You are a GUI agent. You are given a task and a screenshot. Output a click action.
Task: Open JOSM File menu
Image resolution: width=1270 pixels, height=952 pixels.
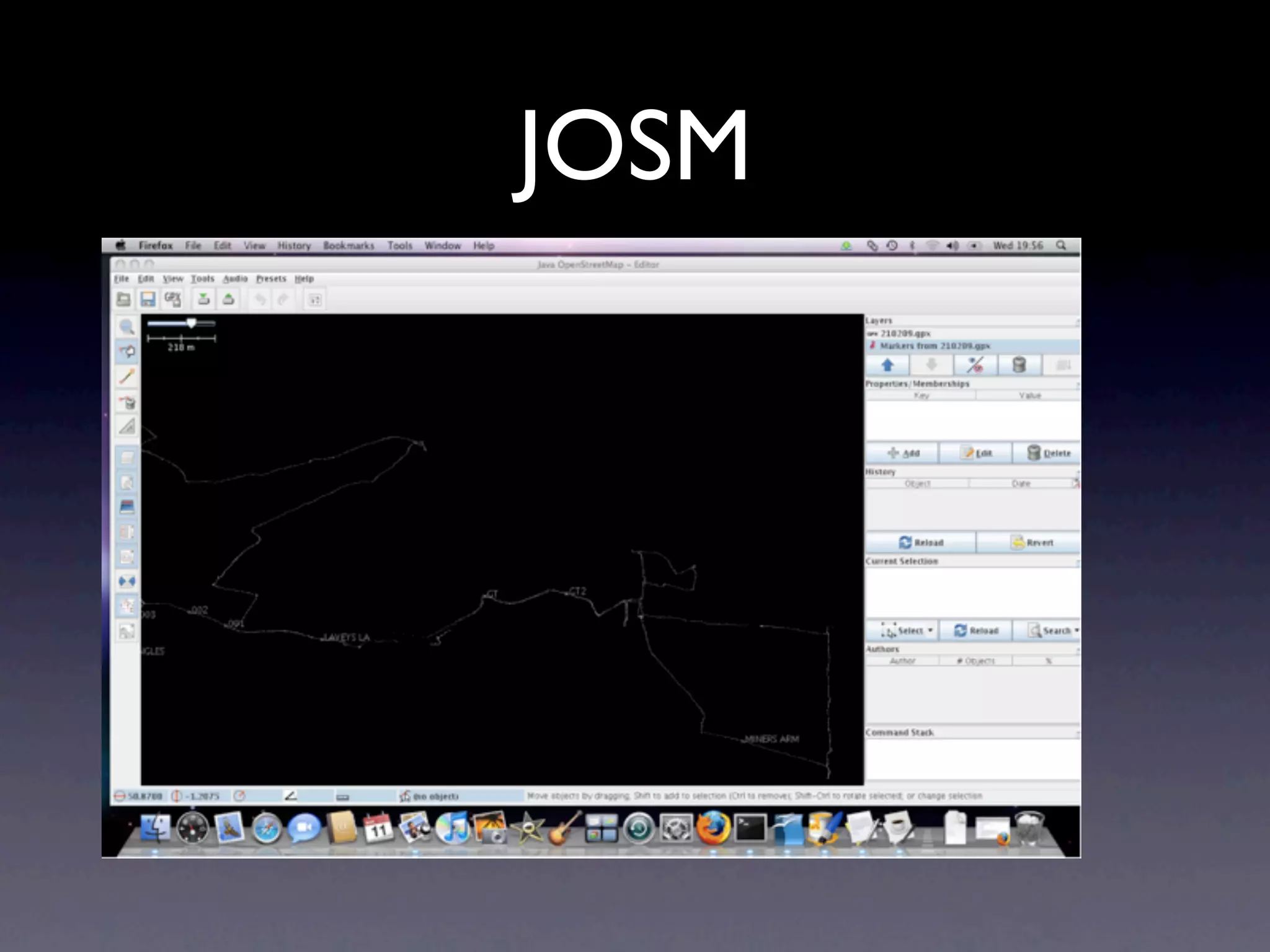pos(122,279)
